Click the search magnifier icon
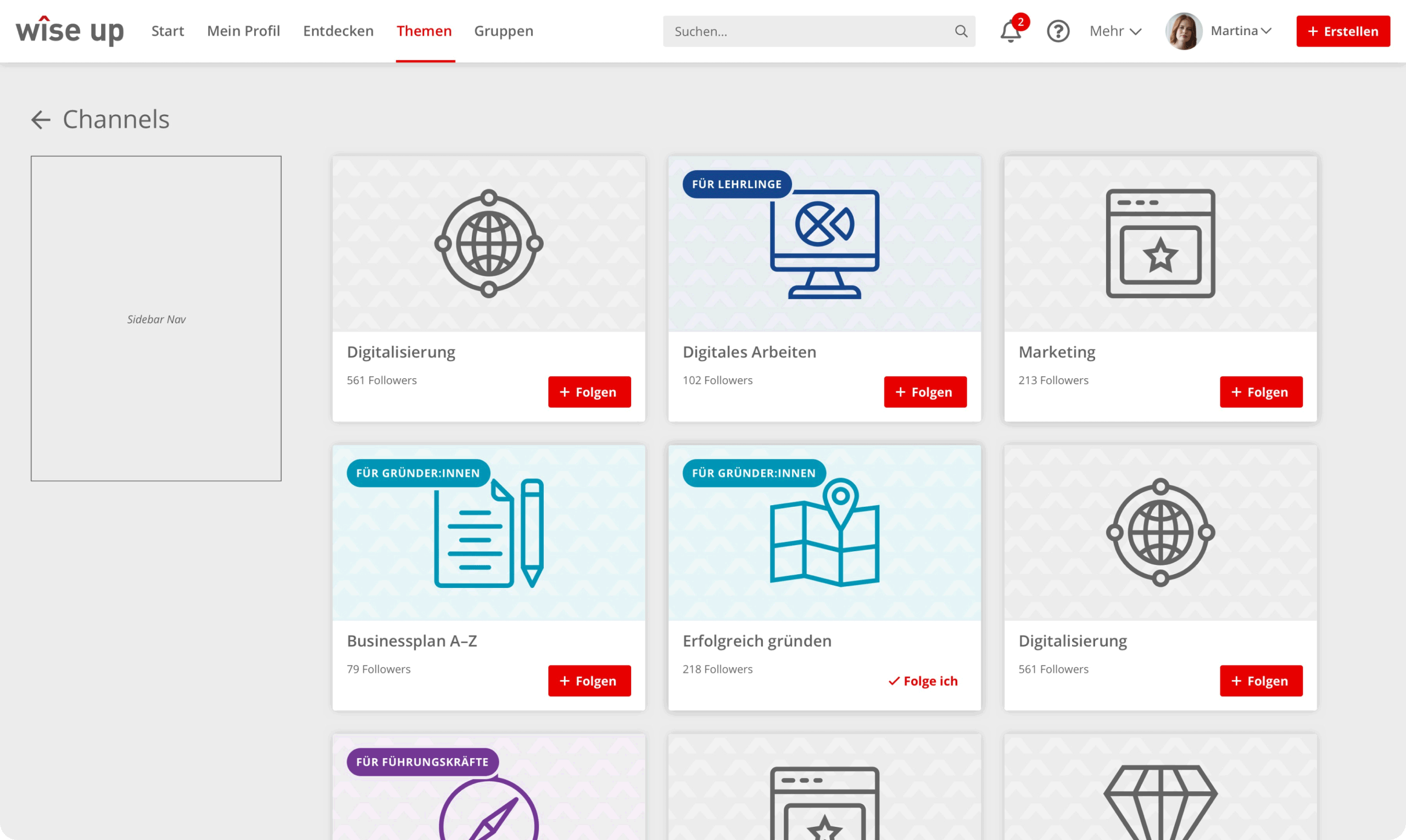1406x840 pixels. tap(961, 31)
